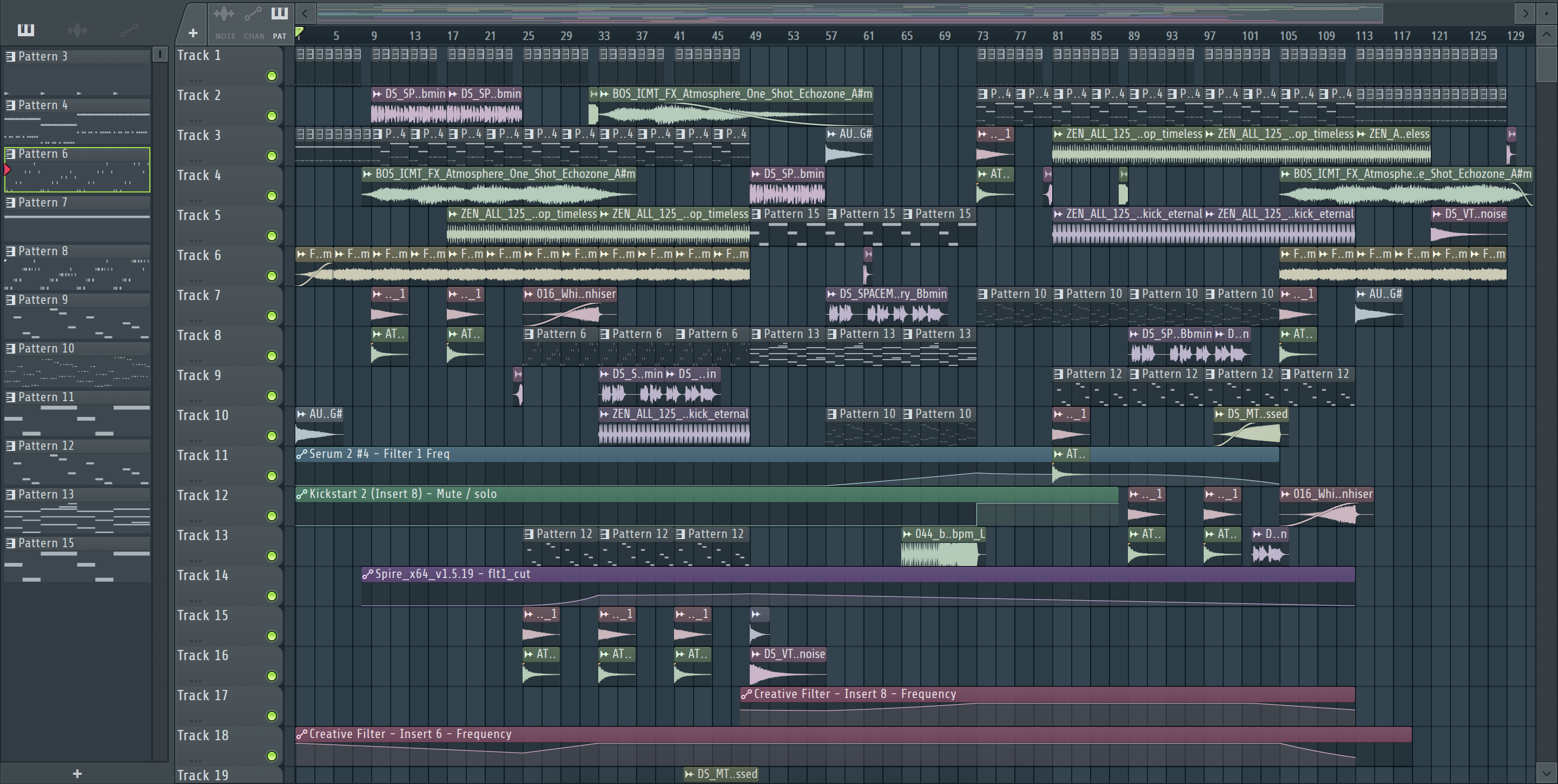Screen dimensions: 1558x784
Task: Click the Pattern 4 icon in the picker
Action: coord(10,105)
